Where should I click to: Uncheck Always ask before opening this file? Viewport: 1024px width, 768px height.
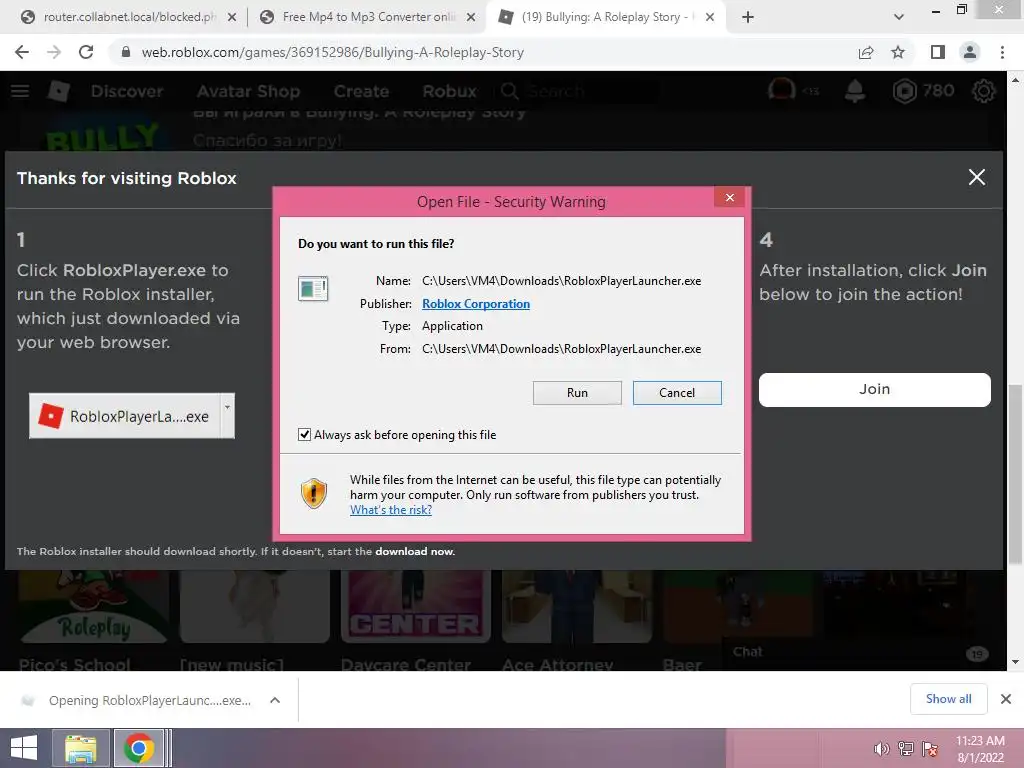tap(304, 434)
